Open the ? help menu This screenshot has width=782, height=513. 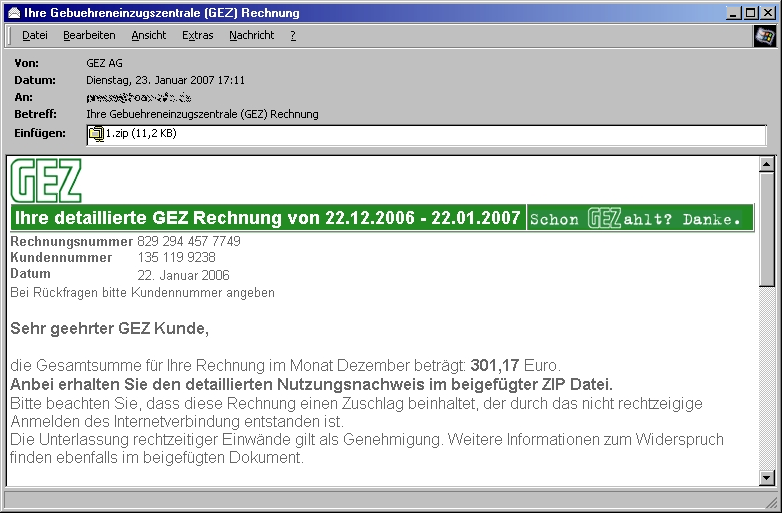coord(293,35)
